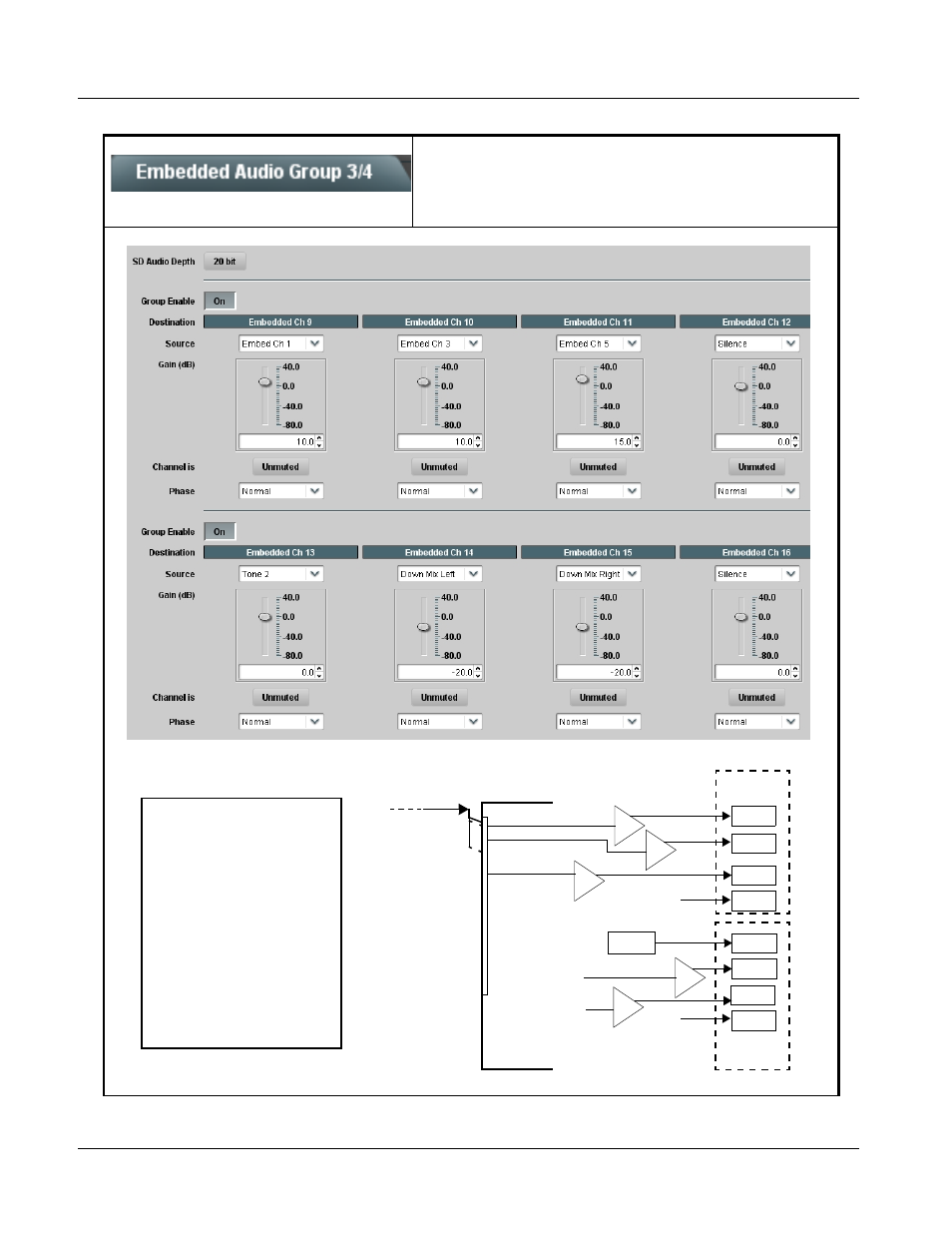
Task: Toggle Unmuted button for Embedded Ch 15
Action: pyautogui.click(x=598, y=698)
